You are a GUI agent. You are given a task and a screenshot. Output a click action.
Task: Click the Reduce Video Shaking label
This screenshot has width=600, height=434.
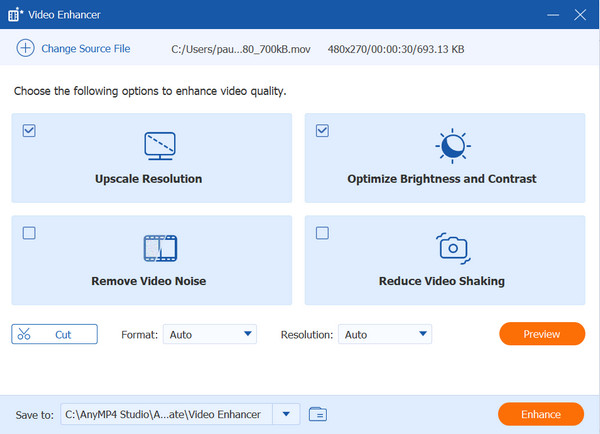[442, 281]
